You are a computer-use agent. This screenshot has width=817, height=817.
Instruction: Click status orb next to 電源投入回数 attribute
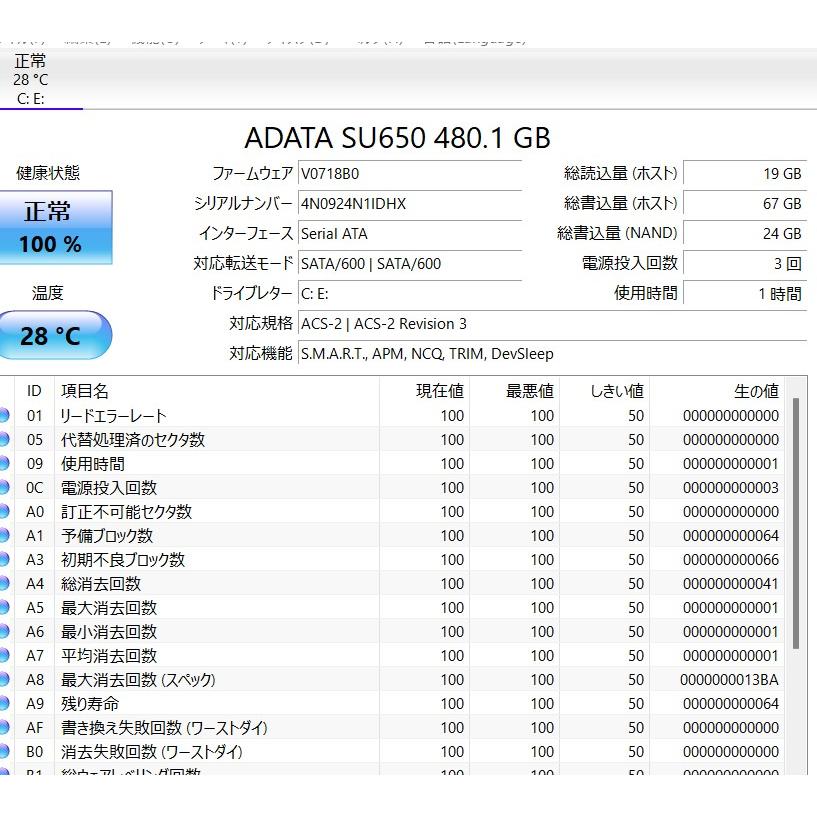pos(3,488)
